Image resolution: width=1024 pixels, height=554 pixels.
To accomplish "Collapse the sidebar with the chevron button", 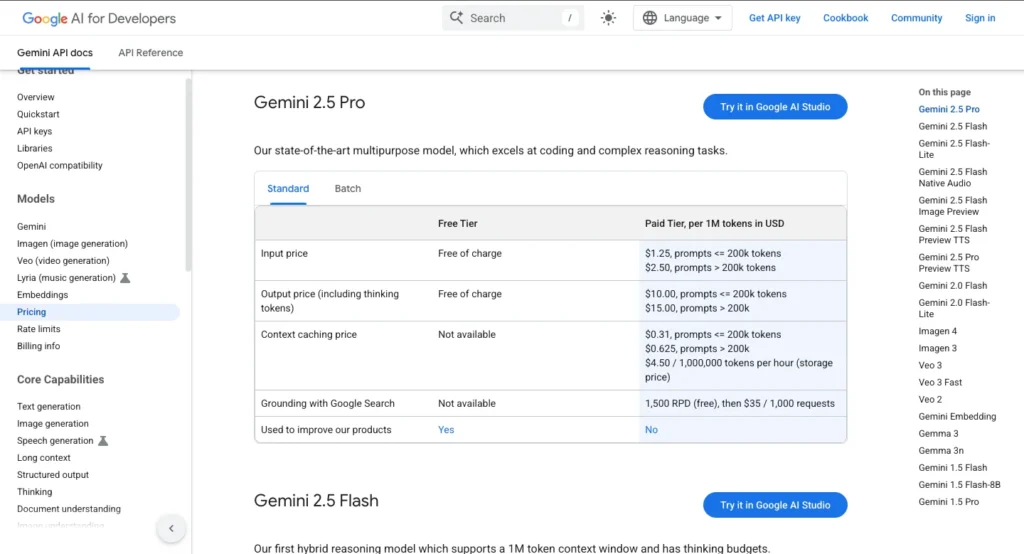I will [x=171, y=528].
